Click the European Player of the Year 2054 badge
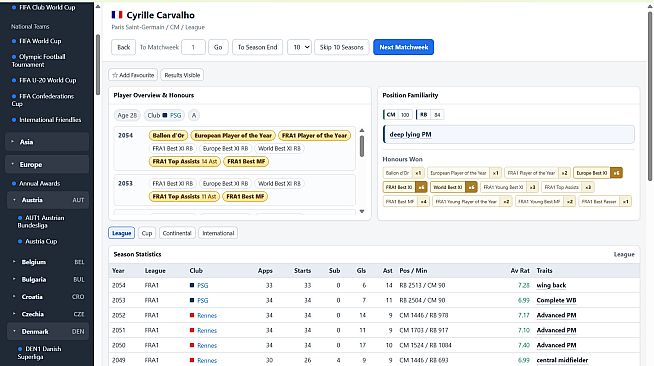The image size is (654, 366). (233, 135)
